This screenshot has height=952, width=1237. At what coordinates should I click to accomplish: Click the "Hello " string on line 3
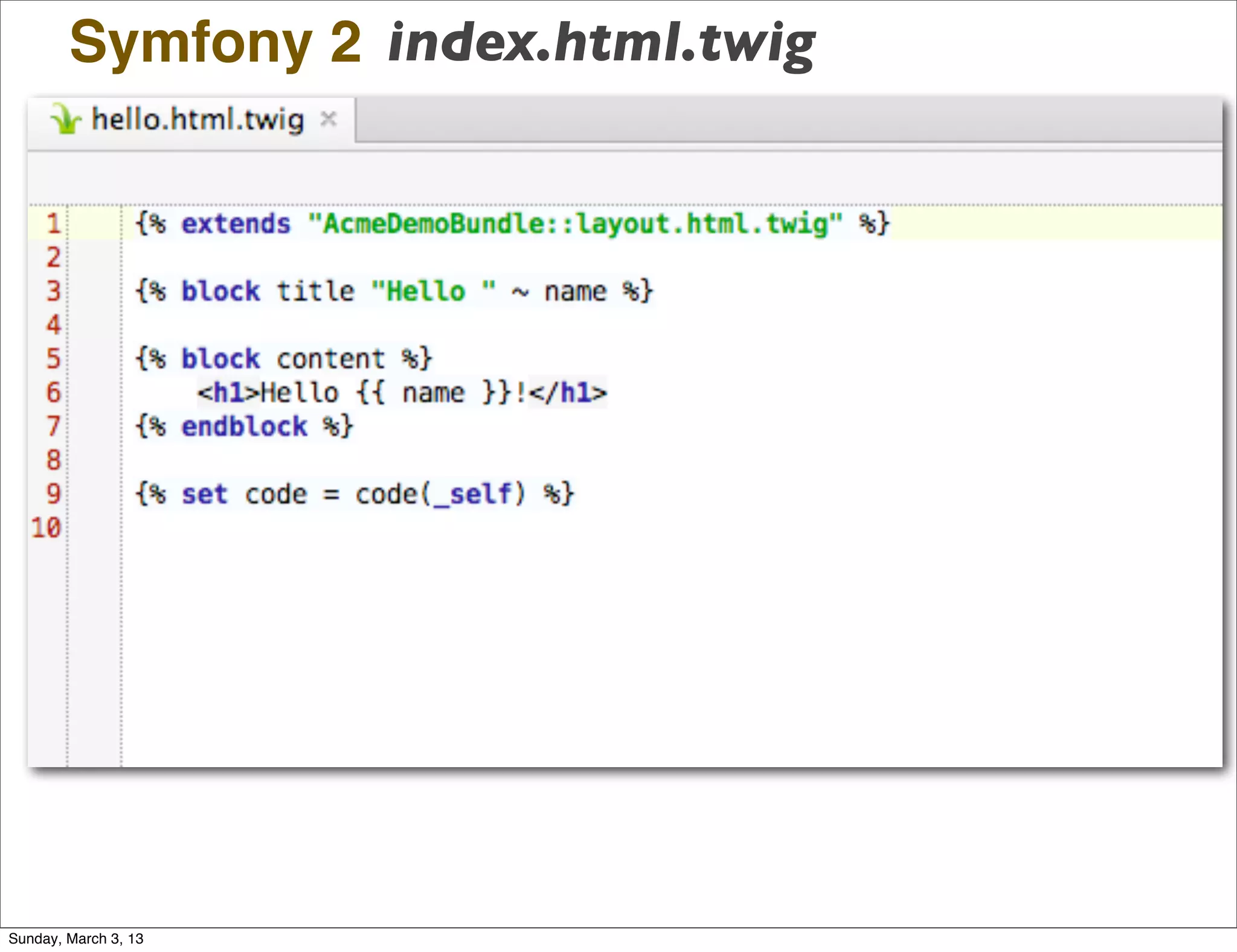pyautogui.click(x=434, y=291)
